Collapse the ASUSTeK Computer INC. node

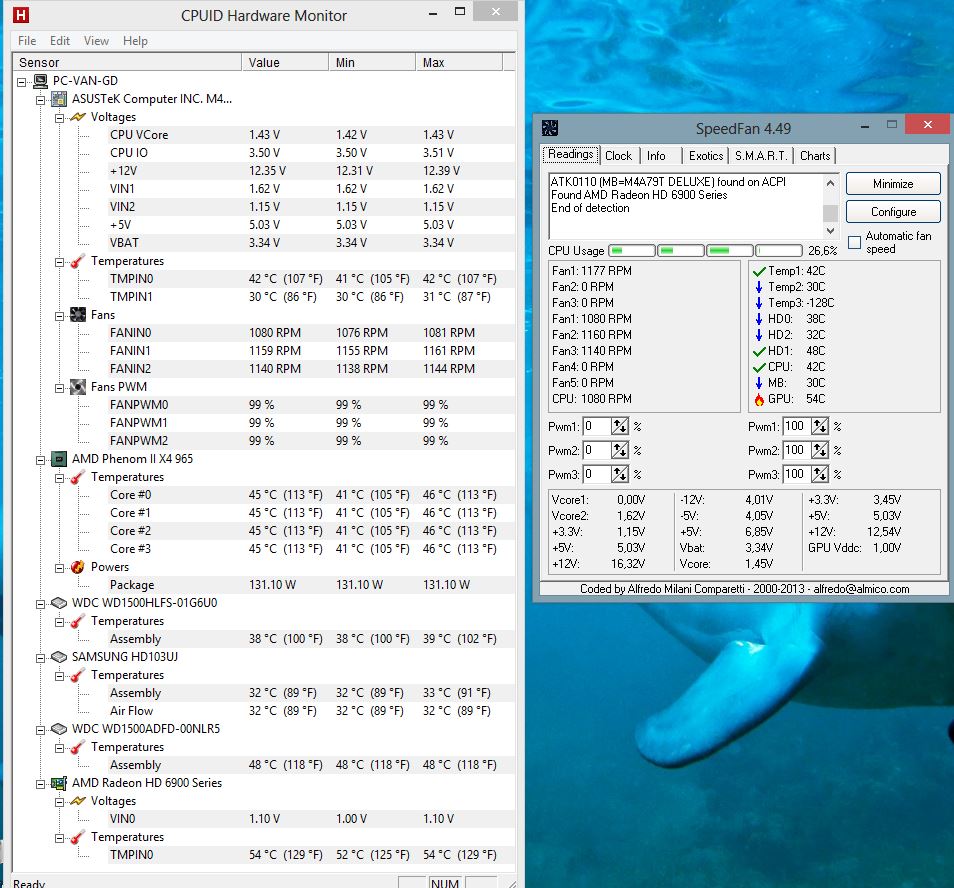coord(41,100)
